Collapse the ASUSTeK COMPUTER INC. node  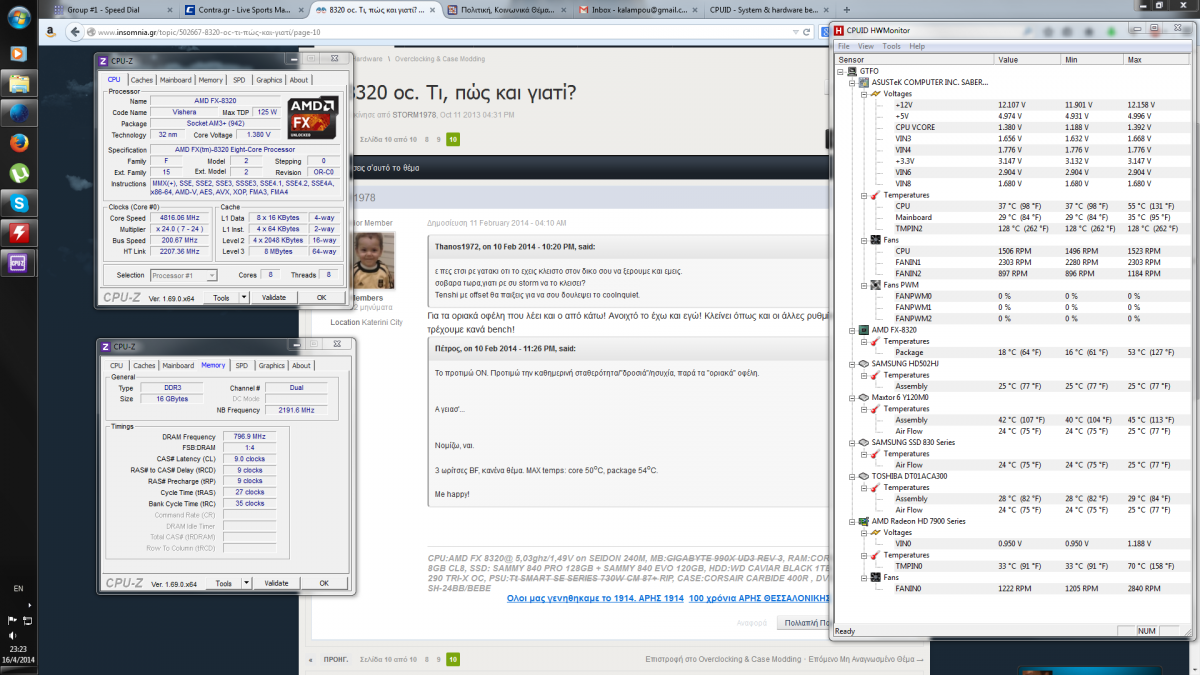(x=852, y=83)
